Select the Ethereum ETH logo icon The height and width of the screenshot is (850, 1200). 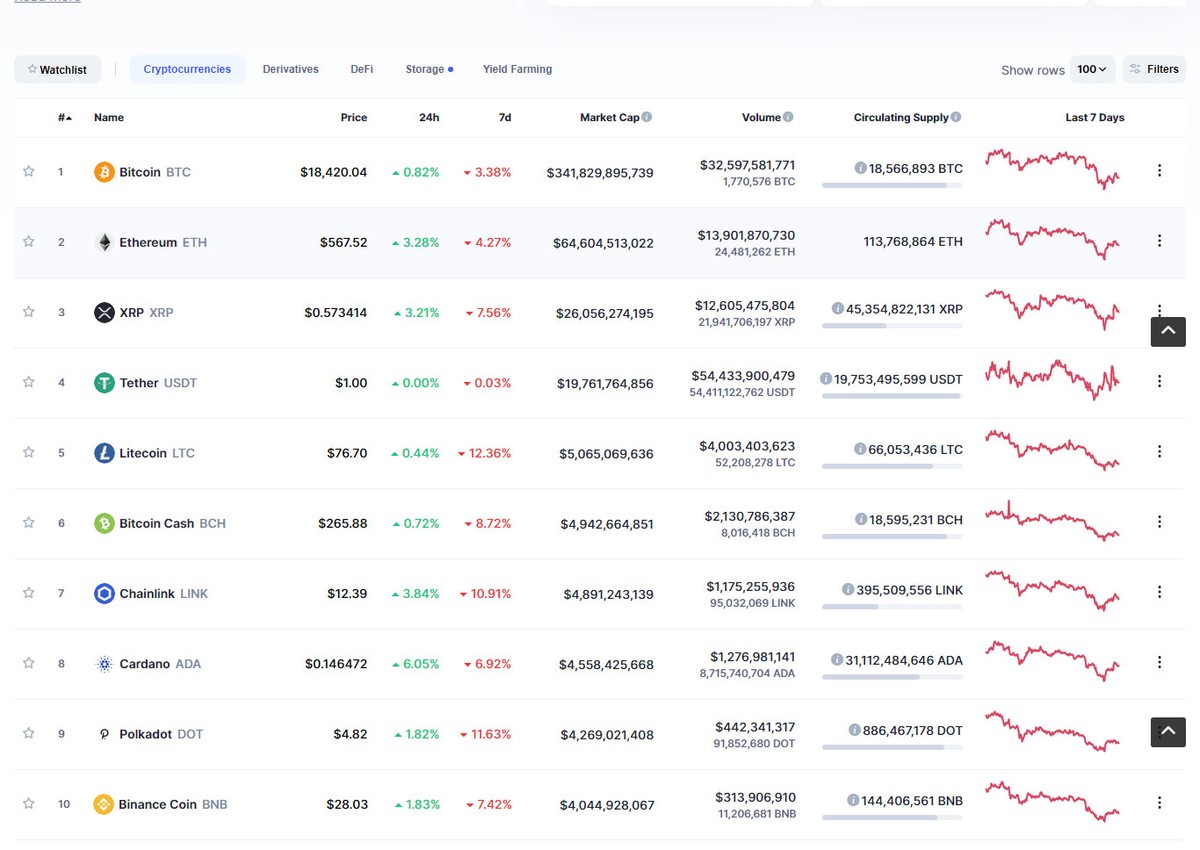[x=104, y=241]
